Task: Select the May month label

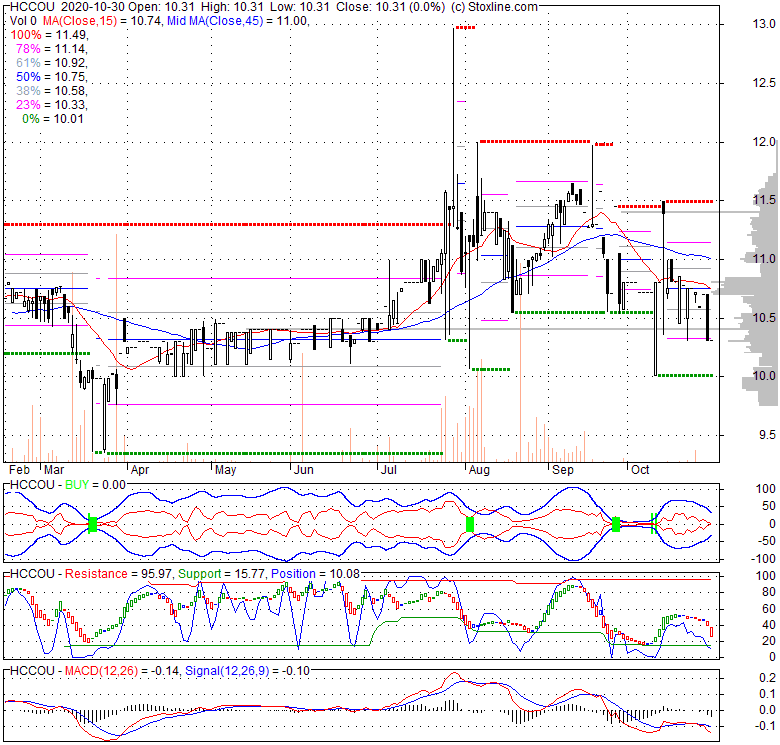Action: [x=225, y=470]
